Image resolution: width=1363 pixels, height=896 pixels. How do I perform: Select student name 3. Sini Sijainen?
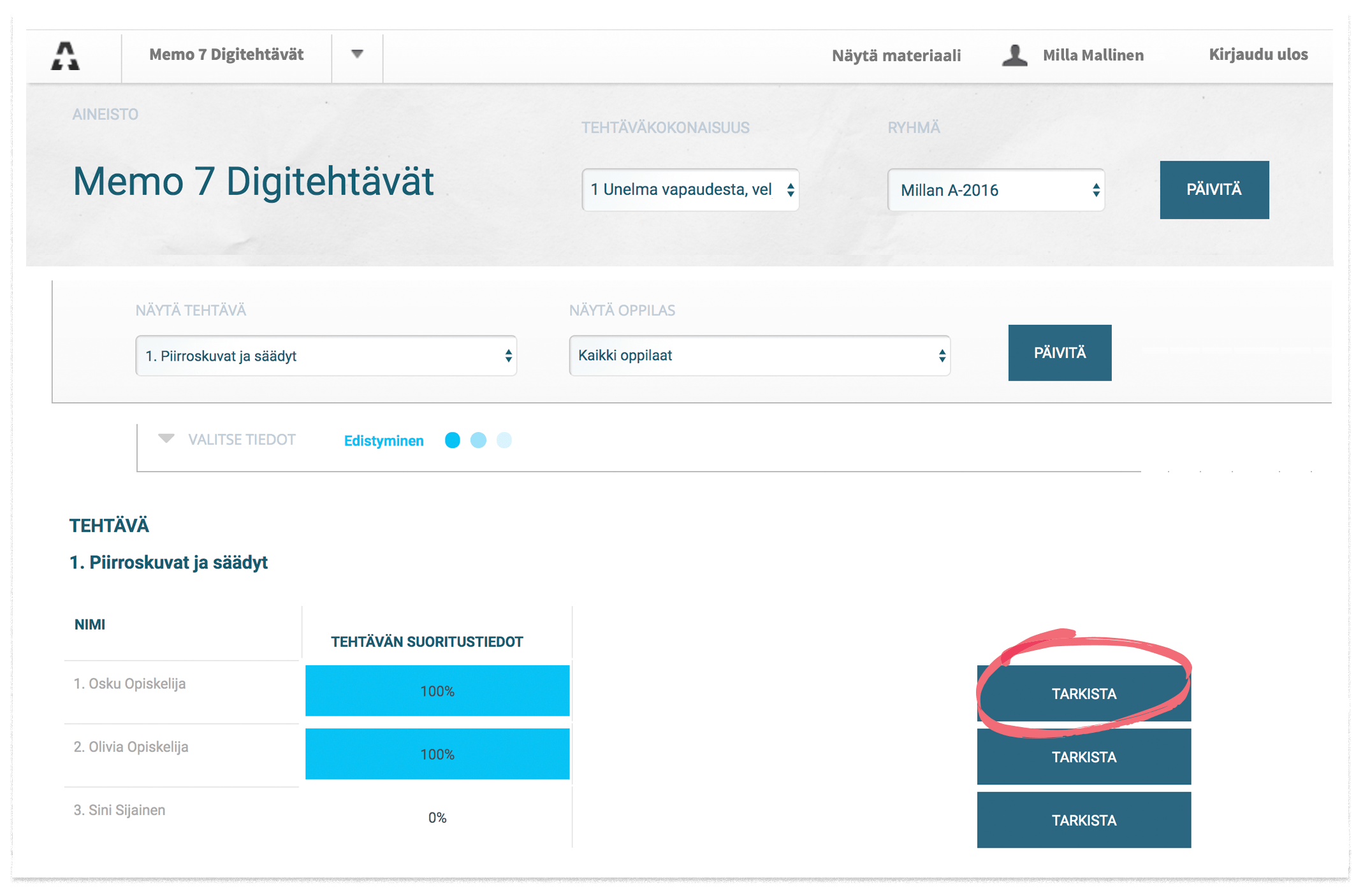[x=119, y=810]
